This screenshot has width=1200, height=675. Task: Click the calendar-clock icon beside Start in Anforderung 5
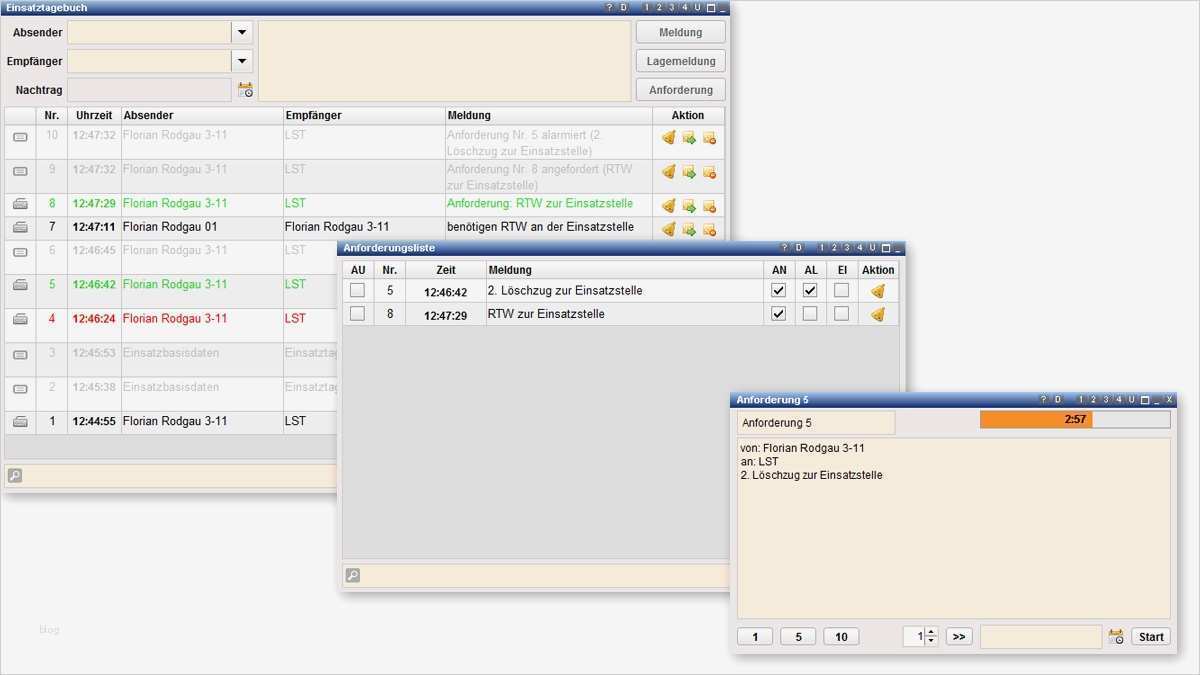(1116, 637)
